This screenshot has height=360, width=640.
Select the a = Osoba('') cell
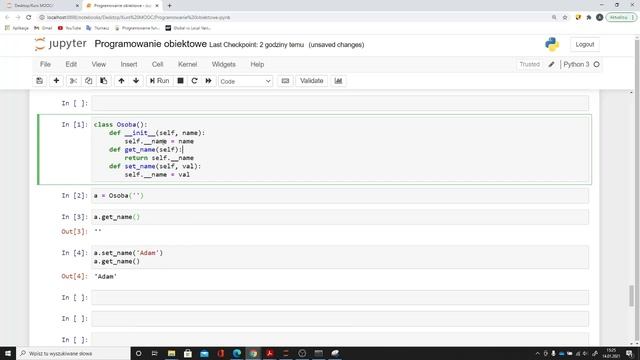pos(340,196)
